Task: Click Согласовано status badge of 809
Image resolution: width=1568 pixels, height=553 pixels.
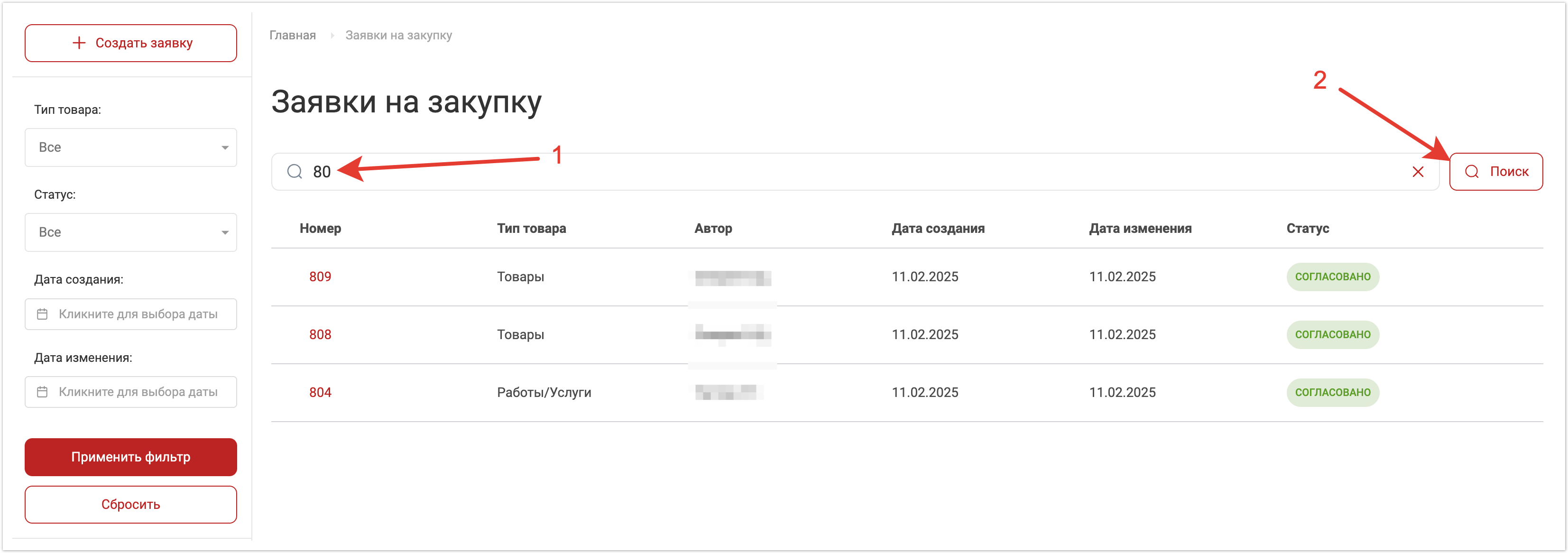Action: 1332,277
